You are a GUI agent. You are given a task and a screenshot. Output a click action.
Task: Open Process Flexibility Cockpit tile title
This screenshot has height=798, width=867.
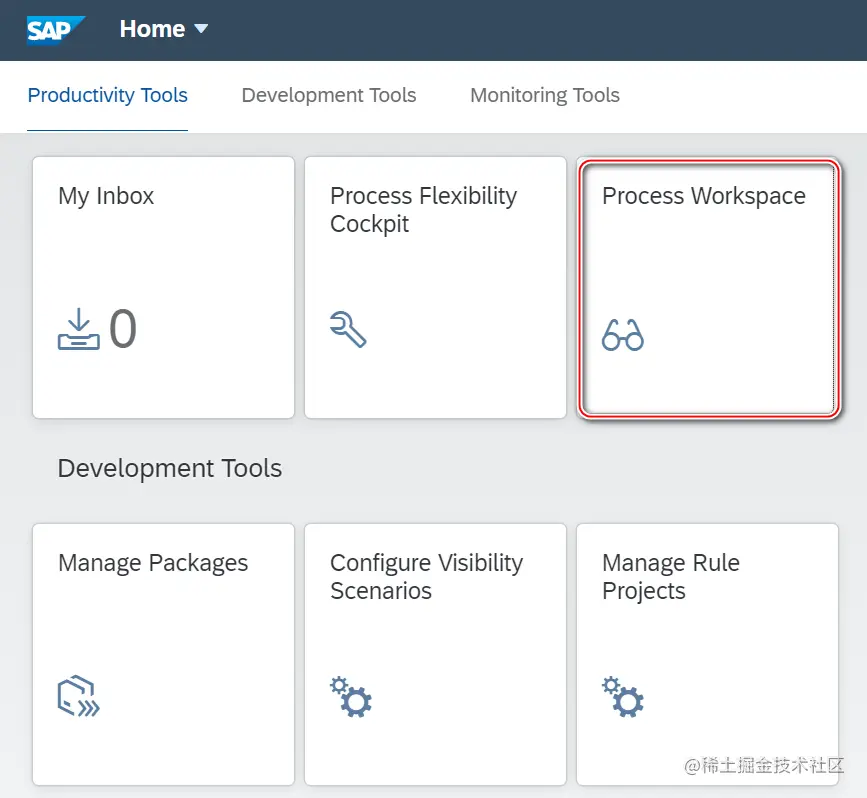coord(423,209)
